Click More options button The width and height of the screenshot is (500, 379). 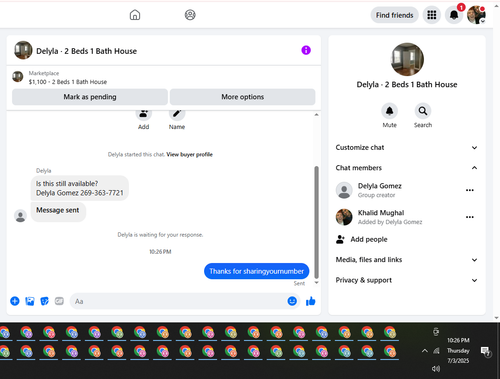point(242,97)
